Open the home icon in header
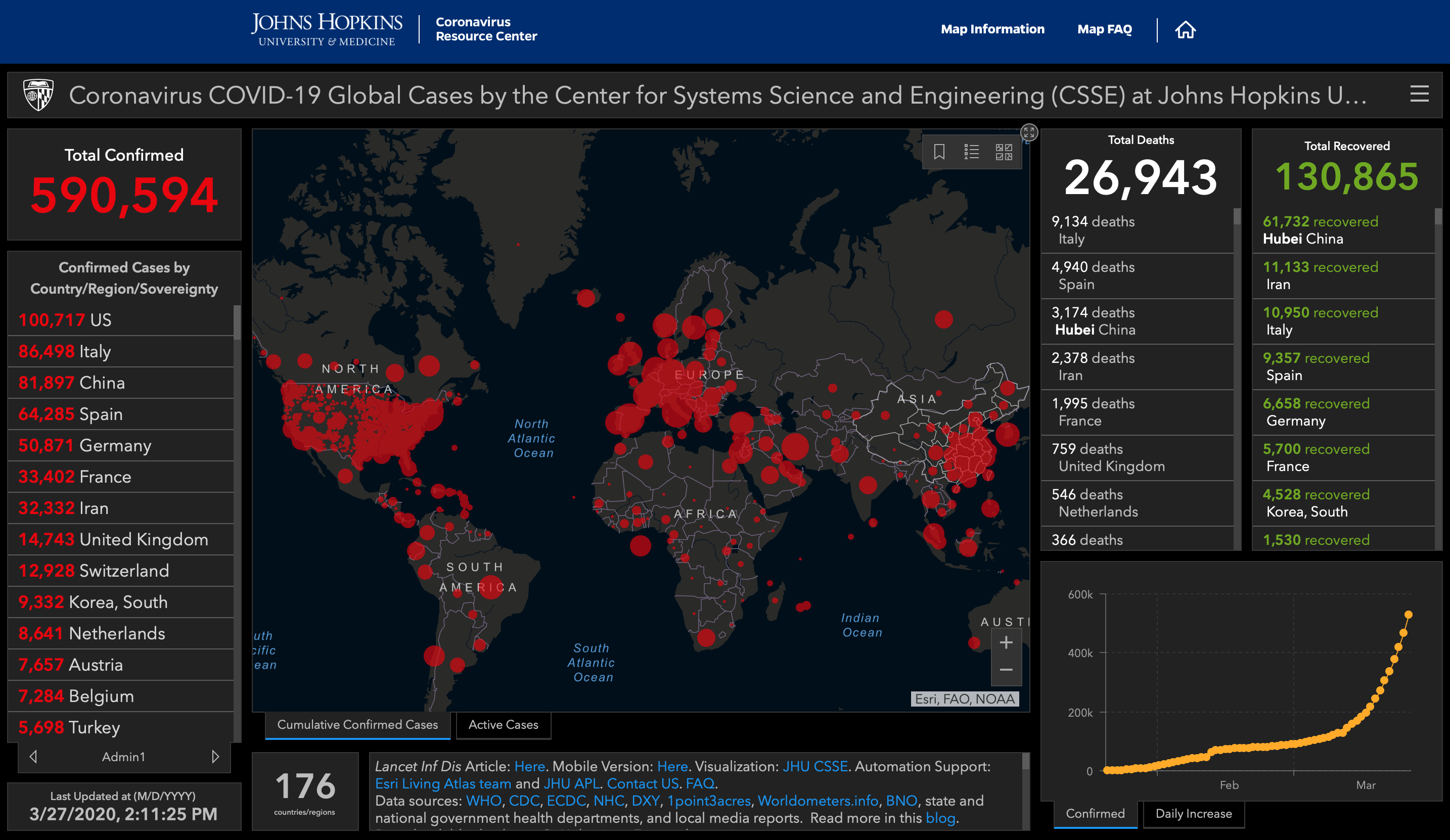This screenshot has height=840, width=1450. tap(1185, 29)
